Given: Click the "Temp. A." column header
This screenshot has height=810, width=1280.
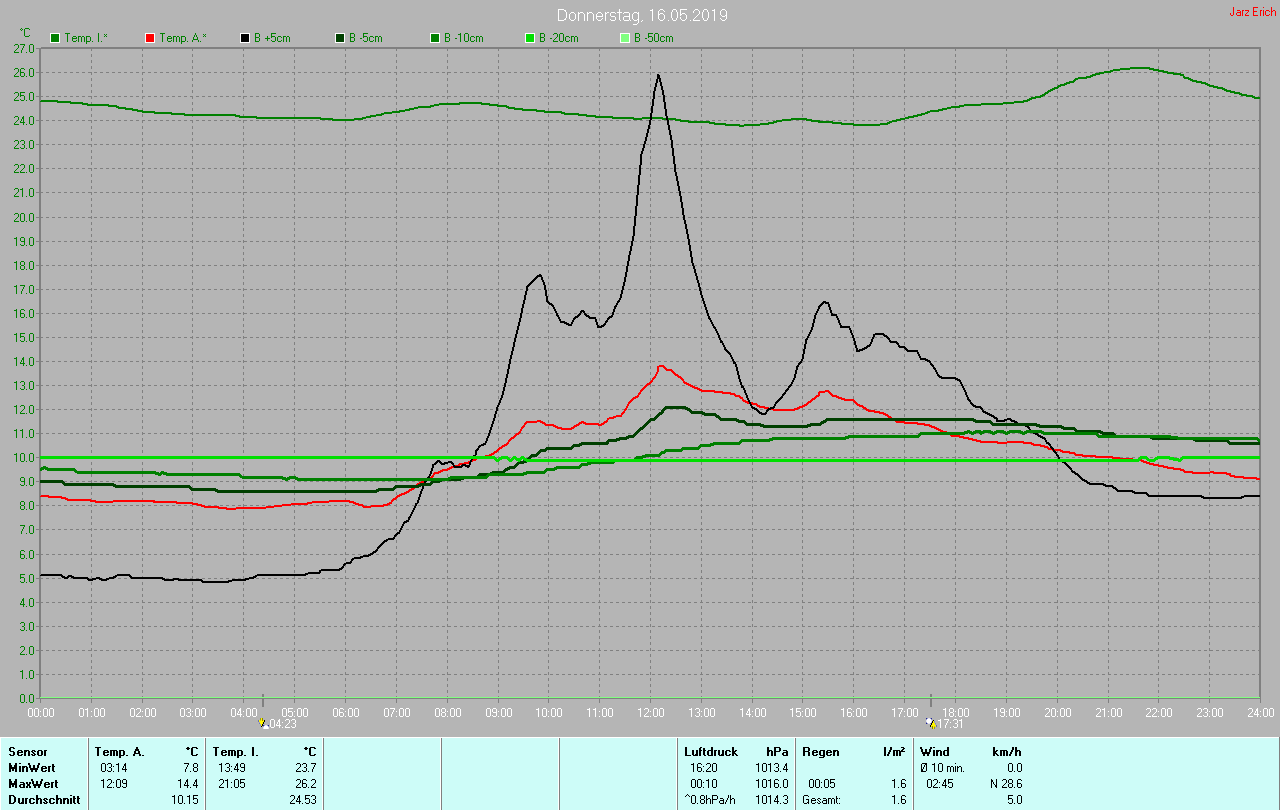Looking at the screenshot, I should pos(119,752).
